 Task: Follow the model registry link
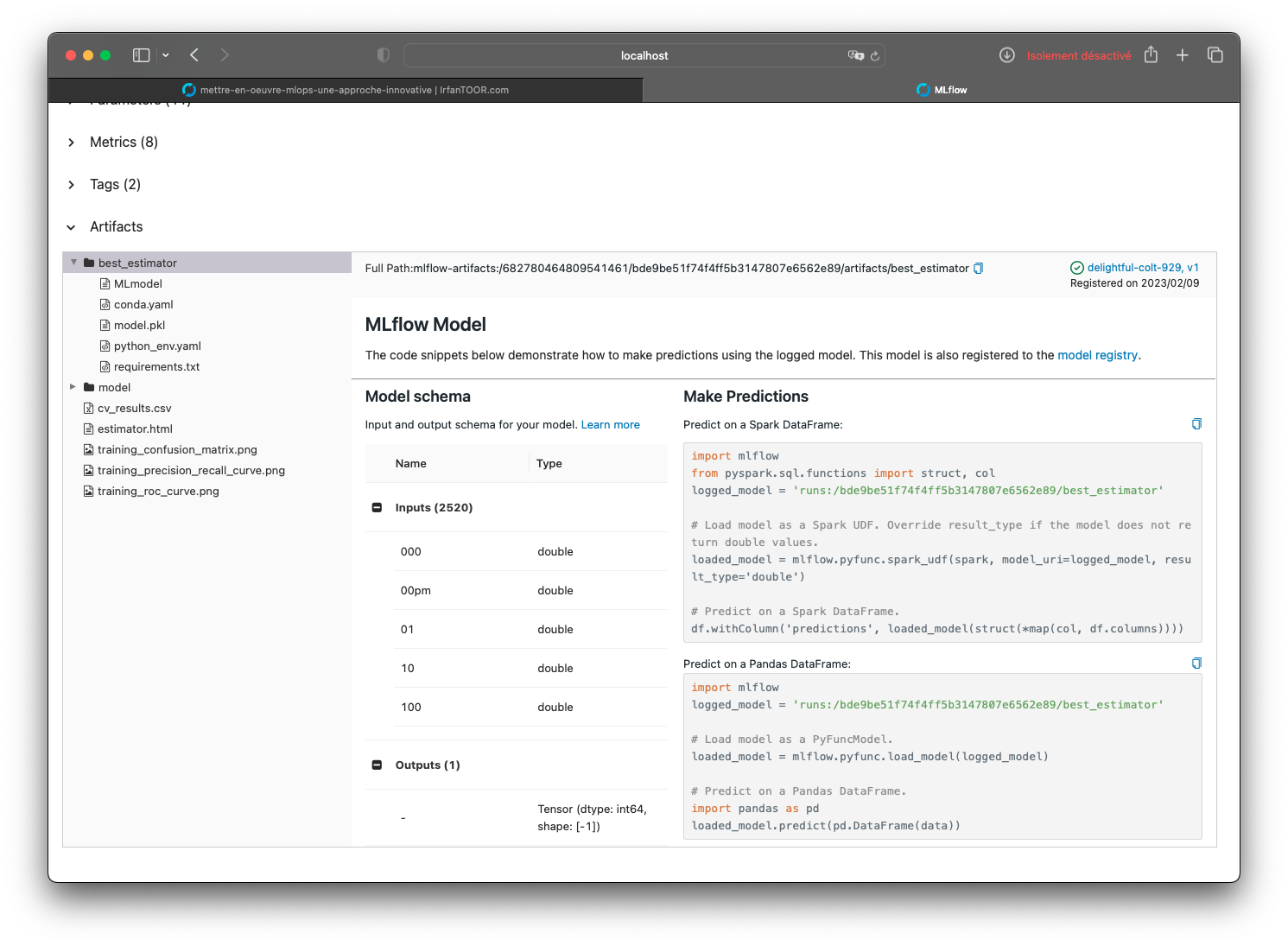point(1097,355)
